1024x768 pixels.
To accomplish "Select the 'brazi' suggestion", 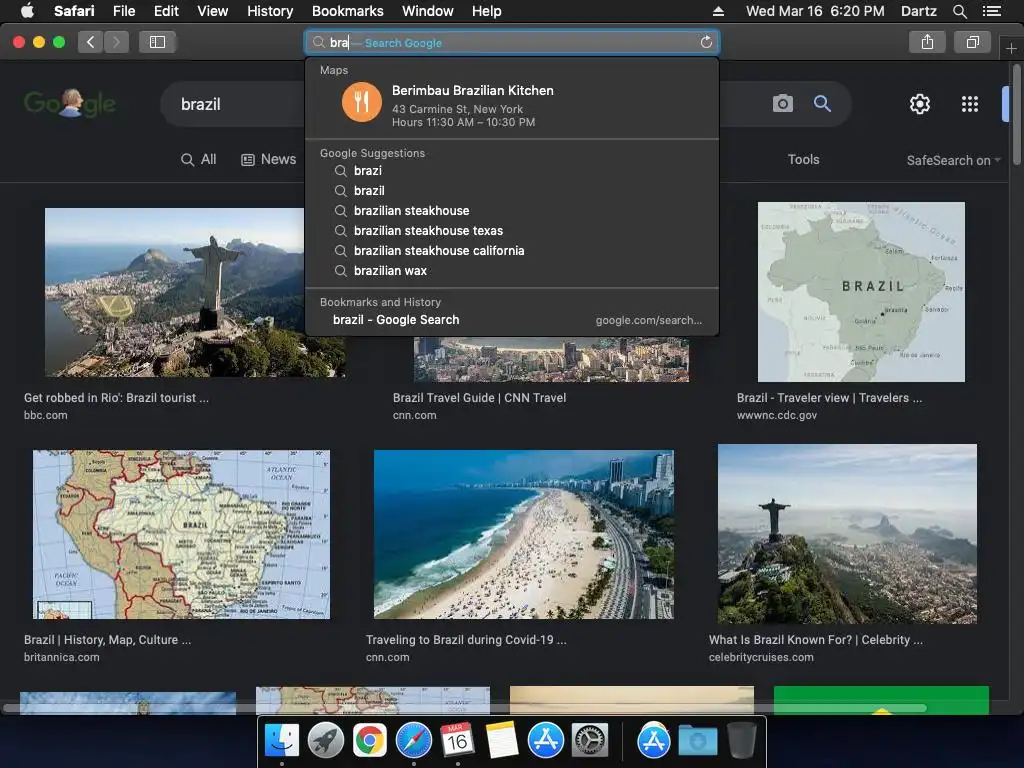I will point(512,170).
